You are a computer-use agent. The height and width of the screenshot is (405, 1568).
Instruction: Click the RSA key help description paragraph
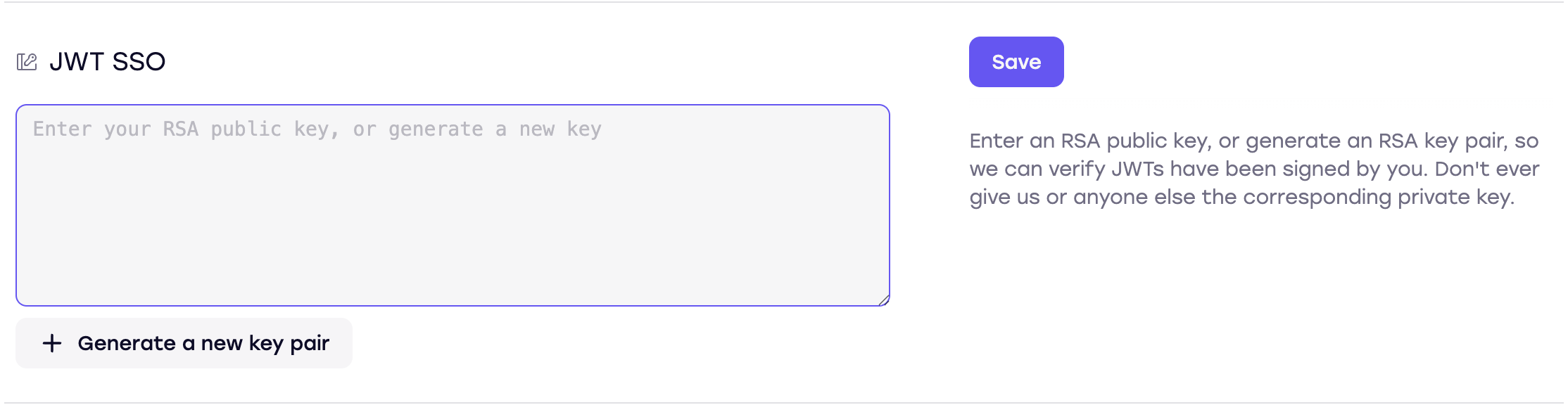click(1254, 169)
